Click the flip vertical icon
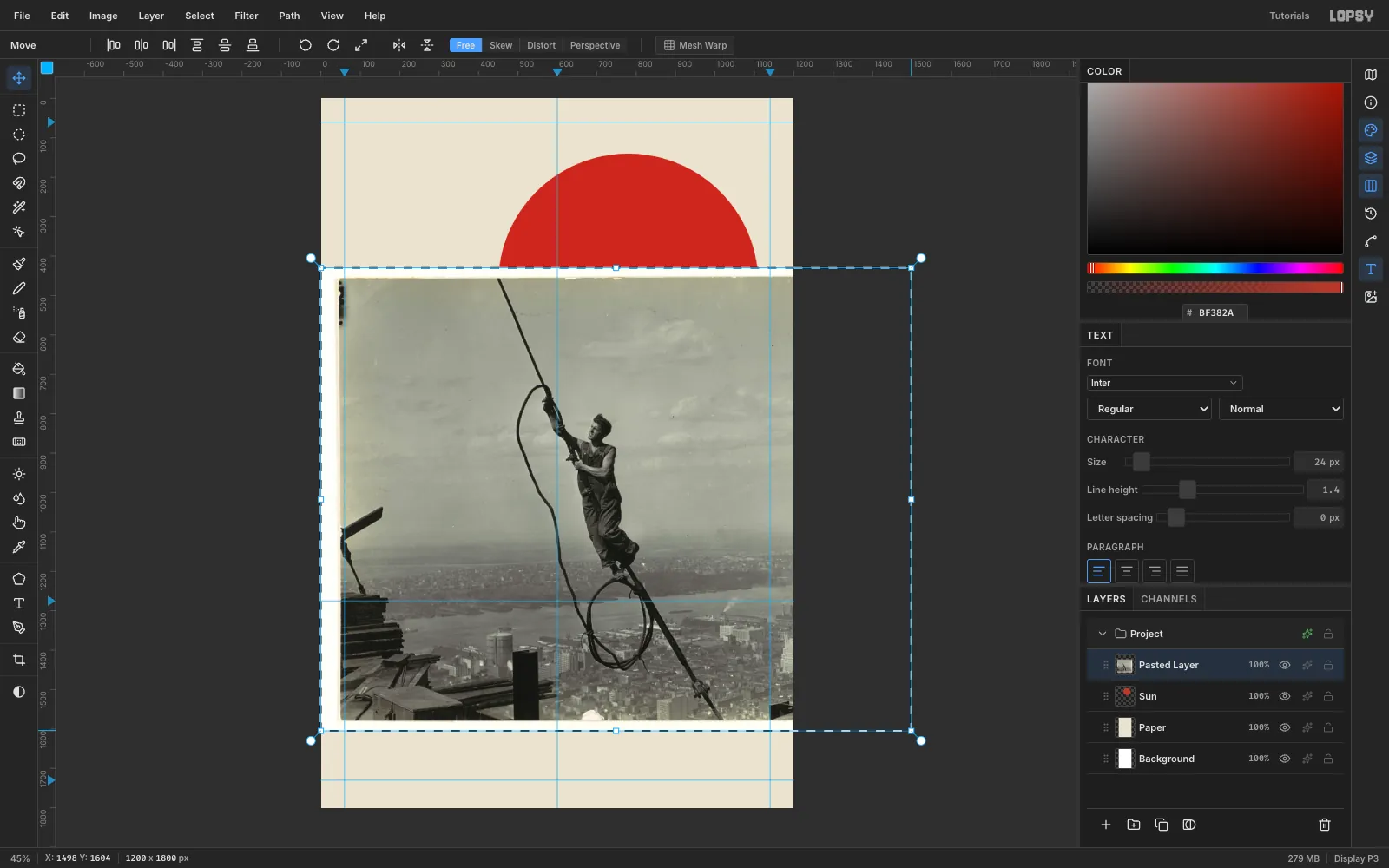This screenshot has height=868, width=1389. coord(427,45)
